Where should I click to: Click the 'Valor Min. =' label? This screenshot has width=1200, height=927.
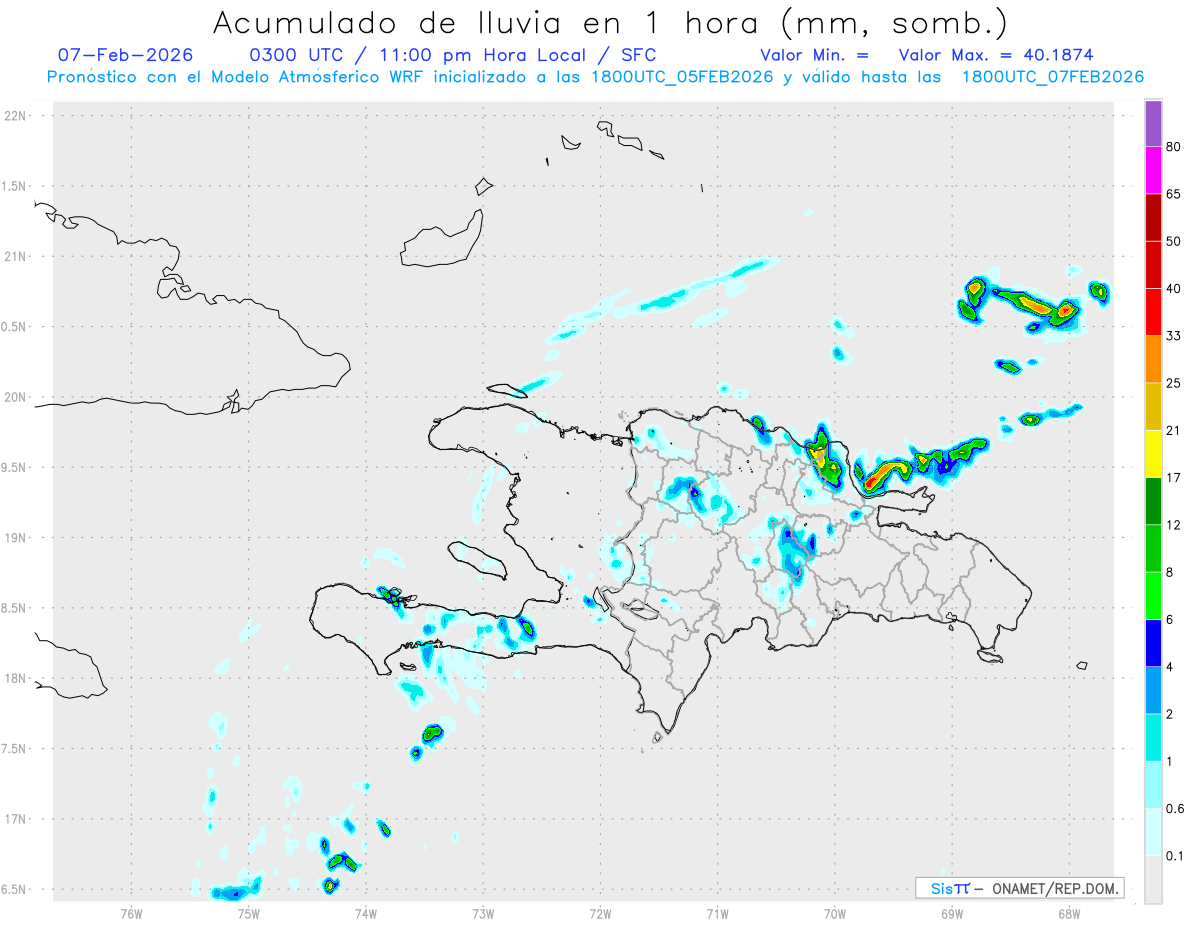tap(814, 55)
